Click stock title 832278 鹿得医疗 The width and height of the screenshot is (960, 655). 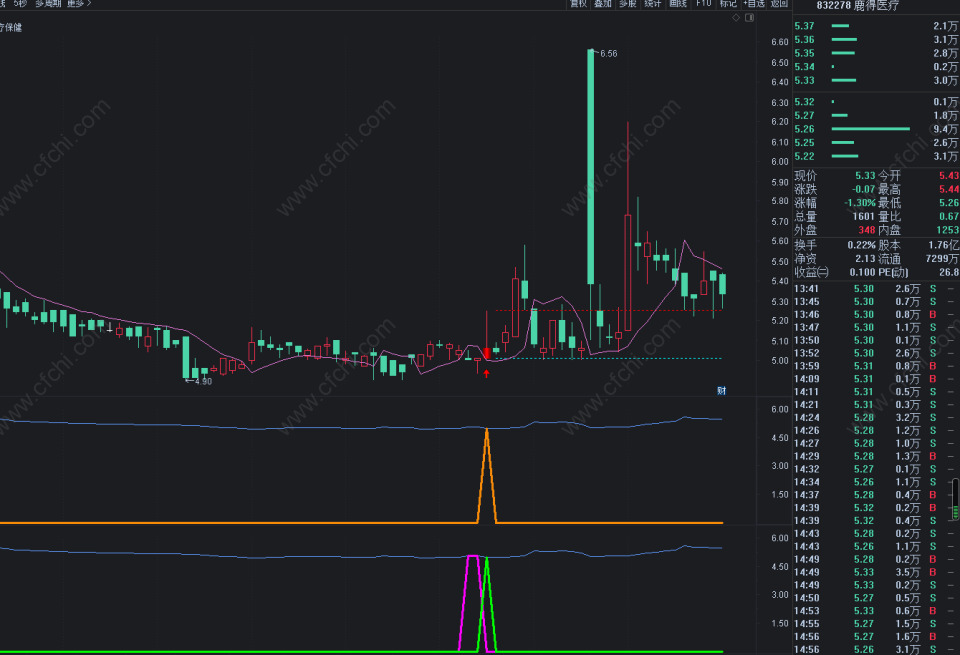(858, 6)
